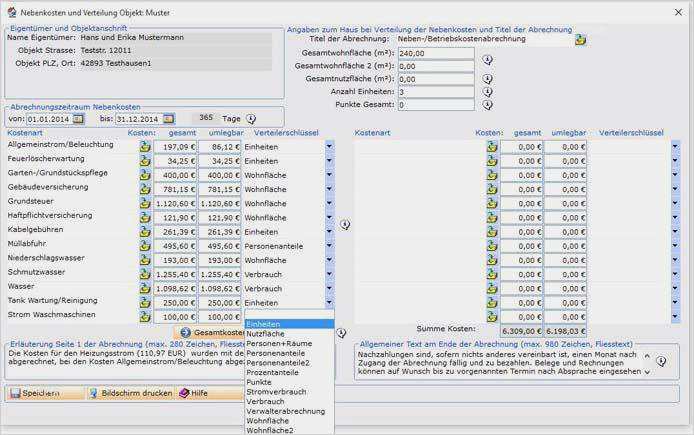Open Verteilerschlüssel dropdown for Kabelgebühren

coord(329,231)
